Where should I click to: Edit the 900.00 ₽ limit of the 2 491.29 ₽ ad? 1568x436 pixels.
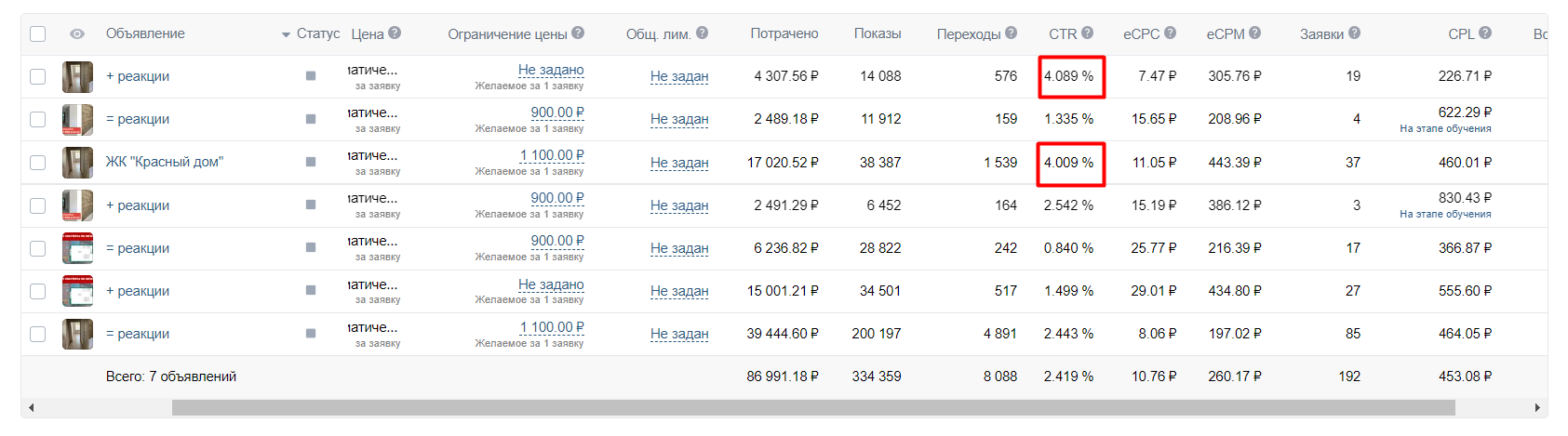557,198
